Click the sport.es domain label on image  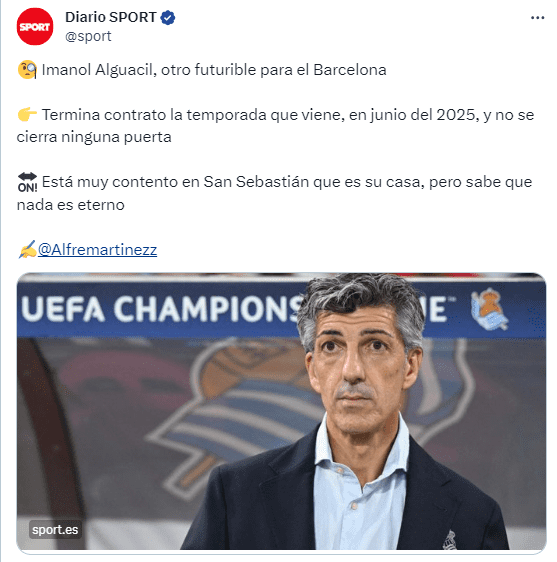point(55,530)
